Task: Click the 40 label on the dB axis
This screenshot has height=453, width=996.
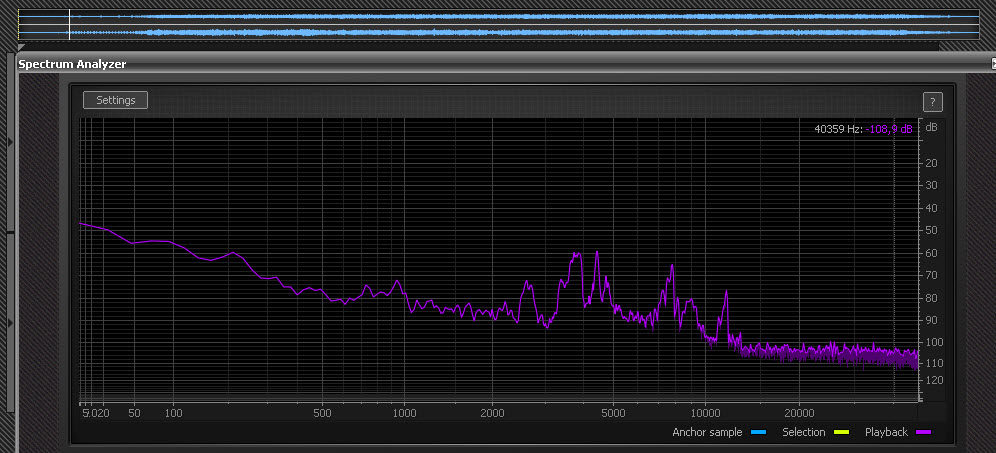Action: [931, 208]
